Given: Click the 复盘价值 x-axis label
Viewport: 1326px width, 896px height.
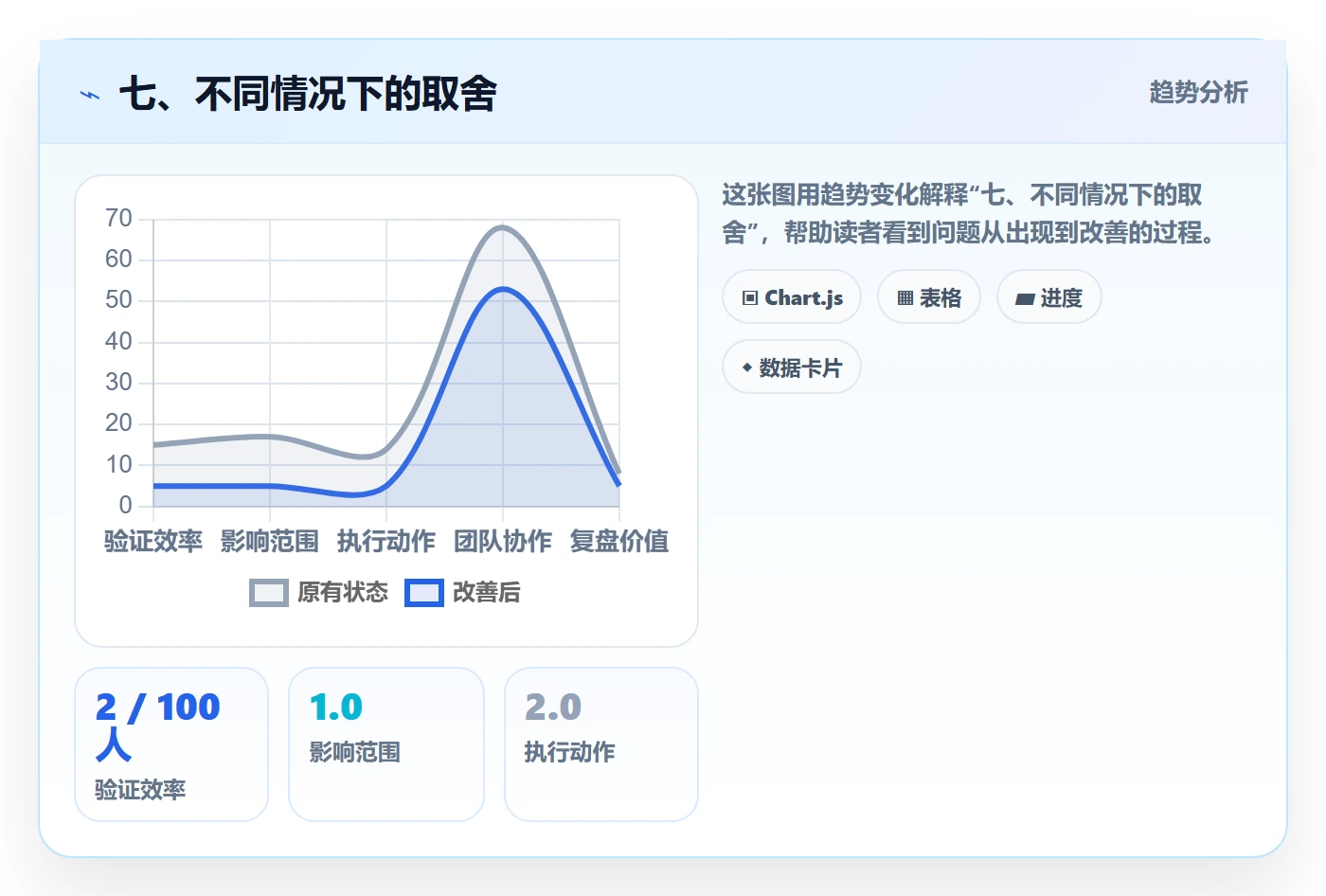Looking at the screenshot, I should tap(619, 541).
